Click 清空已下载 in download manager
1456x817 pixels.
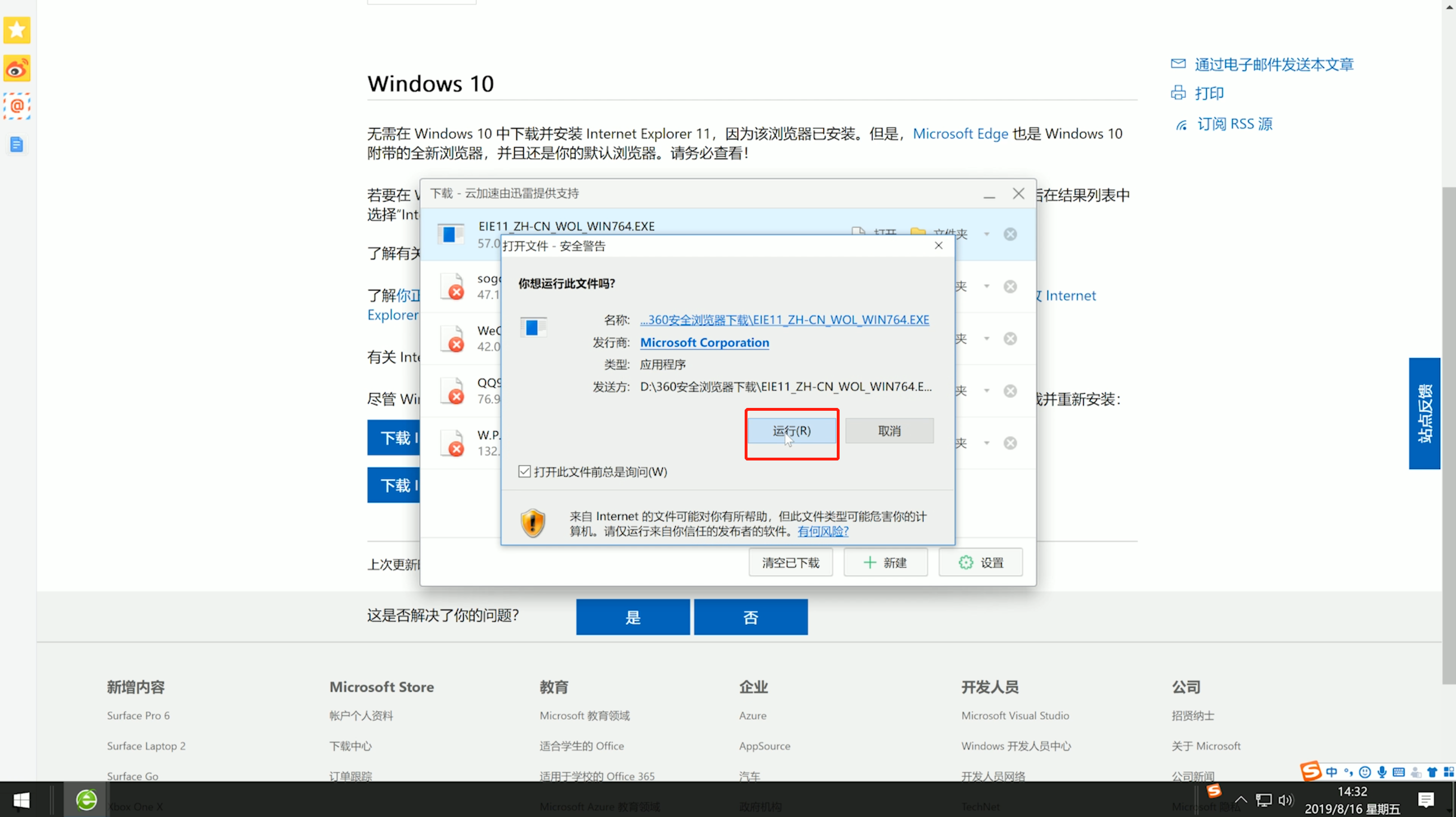[x=790, y=563]
